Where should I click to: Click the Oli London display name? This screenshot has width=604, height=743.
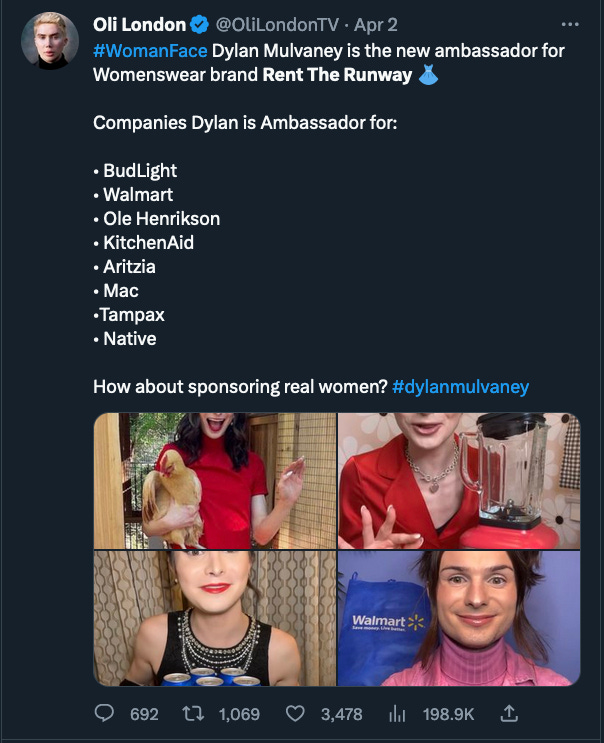point(139,25)
